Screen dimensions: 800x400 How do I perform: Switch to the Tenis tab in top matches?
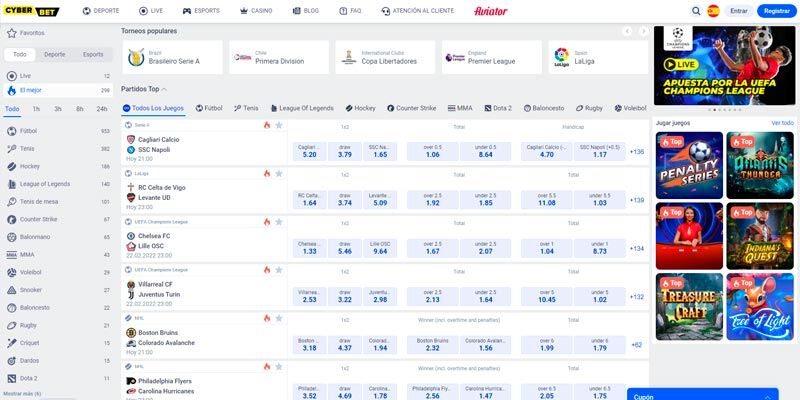pos(246,108)
